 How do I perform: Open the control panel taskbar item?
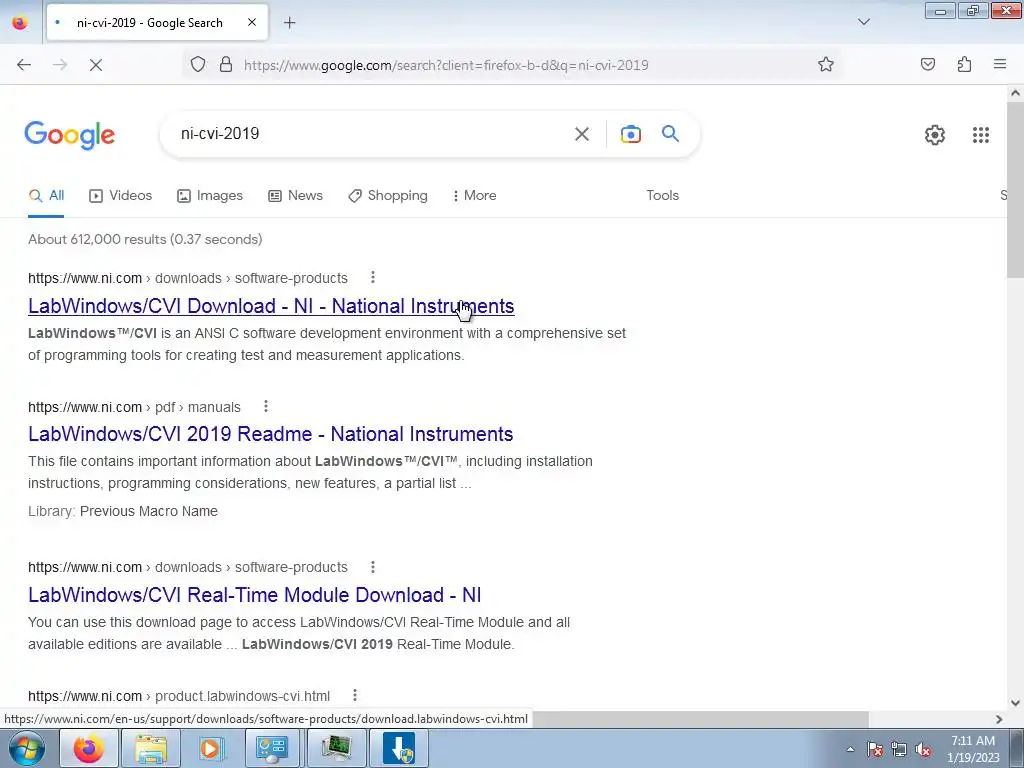coord(273,748)
